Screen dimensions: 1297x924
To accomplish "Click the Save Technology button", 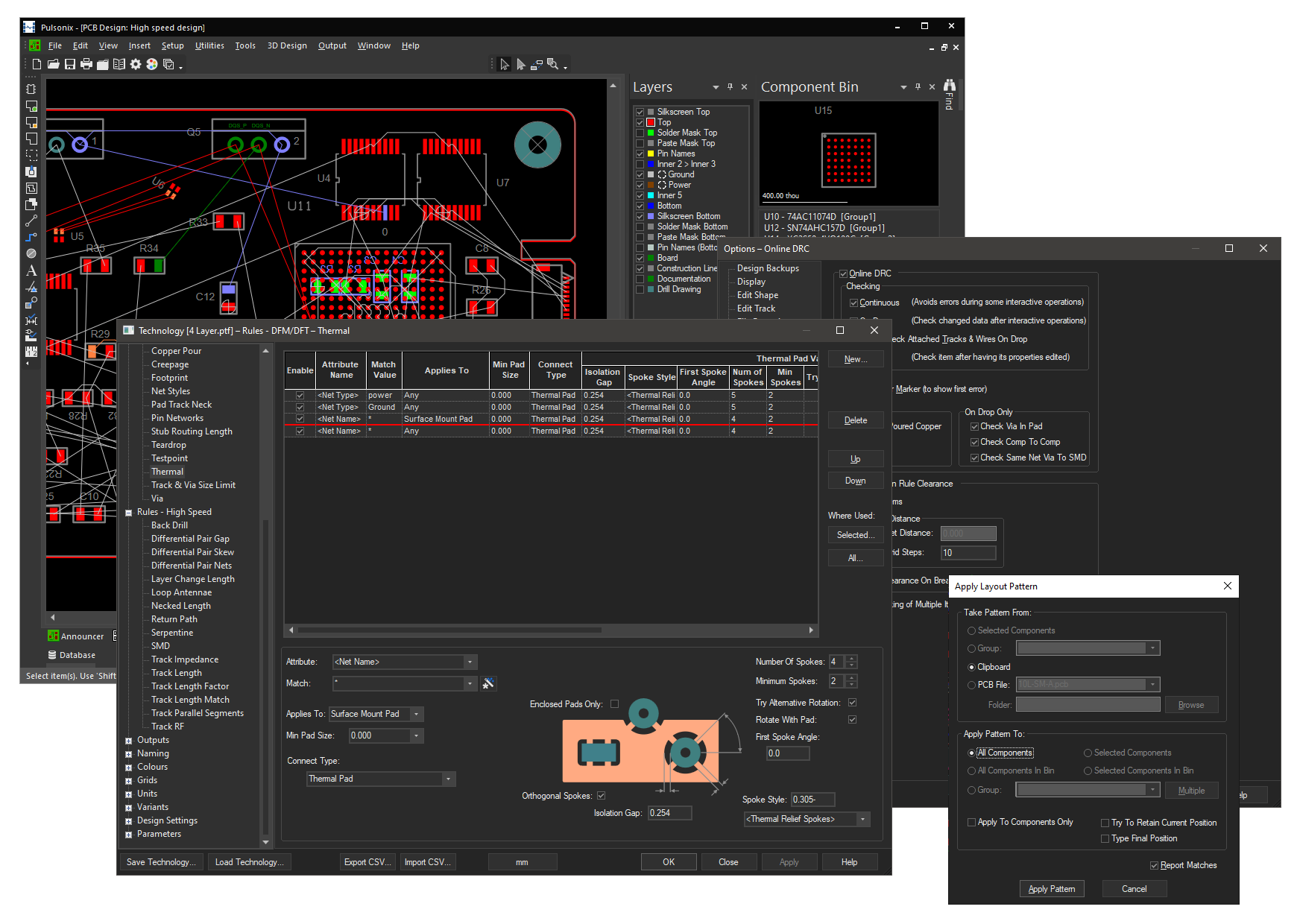I will (161, 862).
